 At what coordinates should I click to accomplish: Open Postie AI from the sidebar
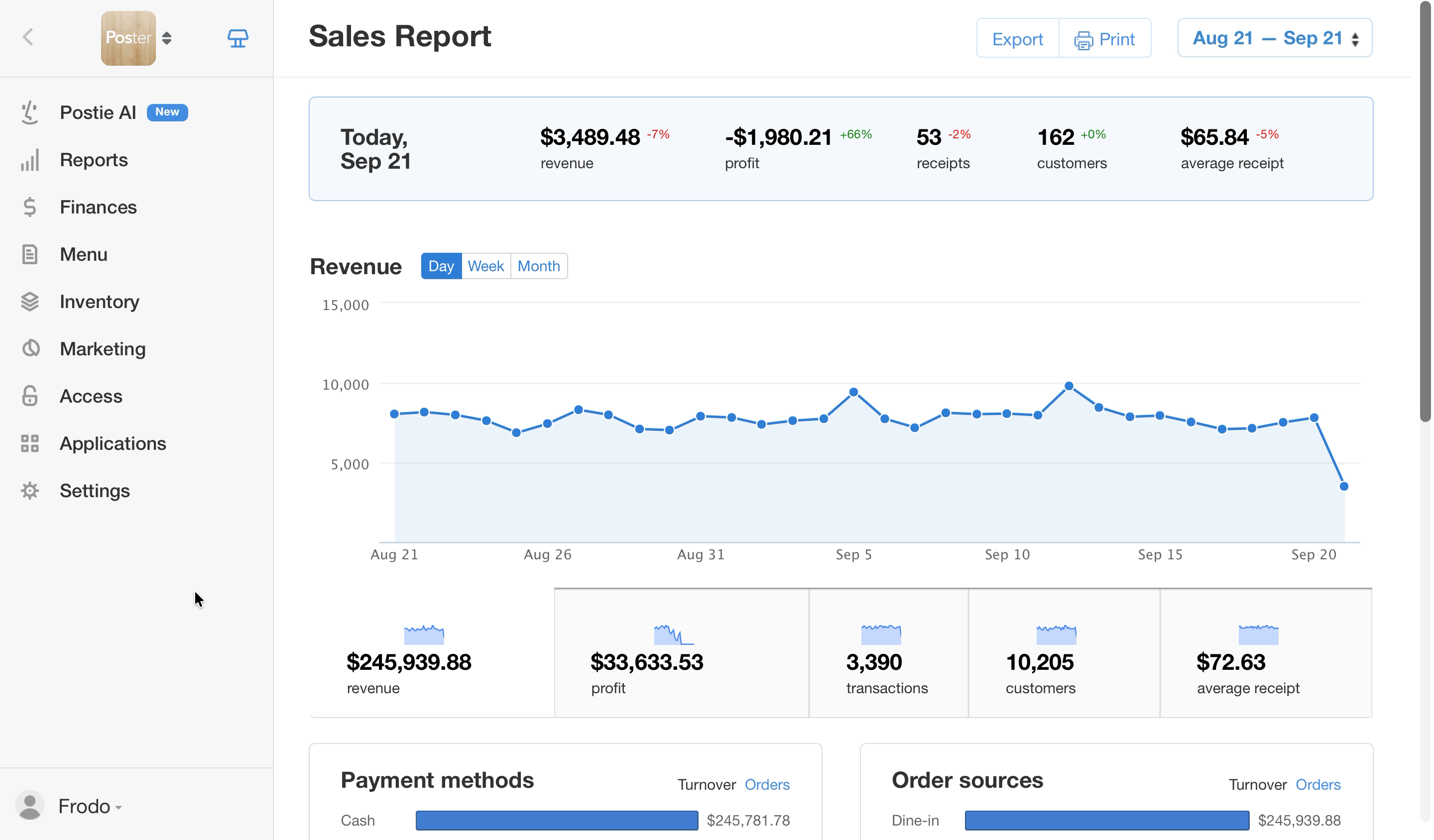[x=98, y=112]
